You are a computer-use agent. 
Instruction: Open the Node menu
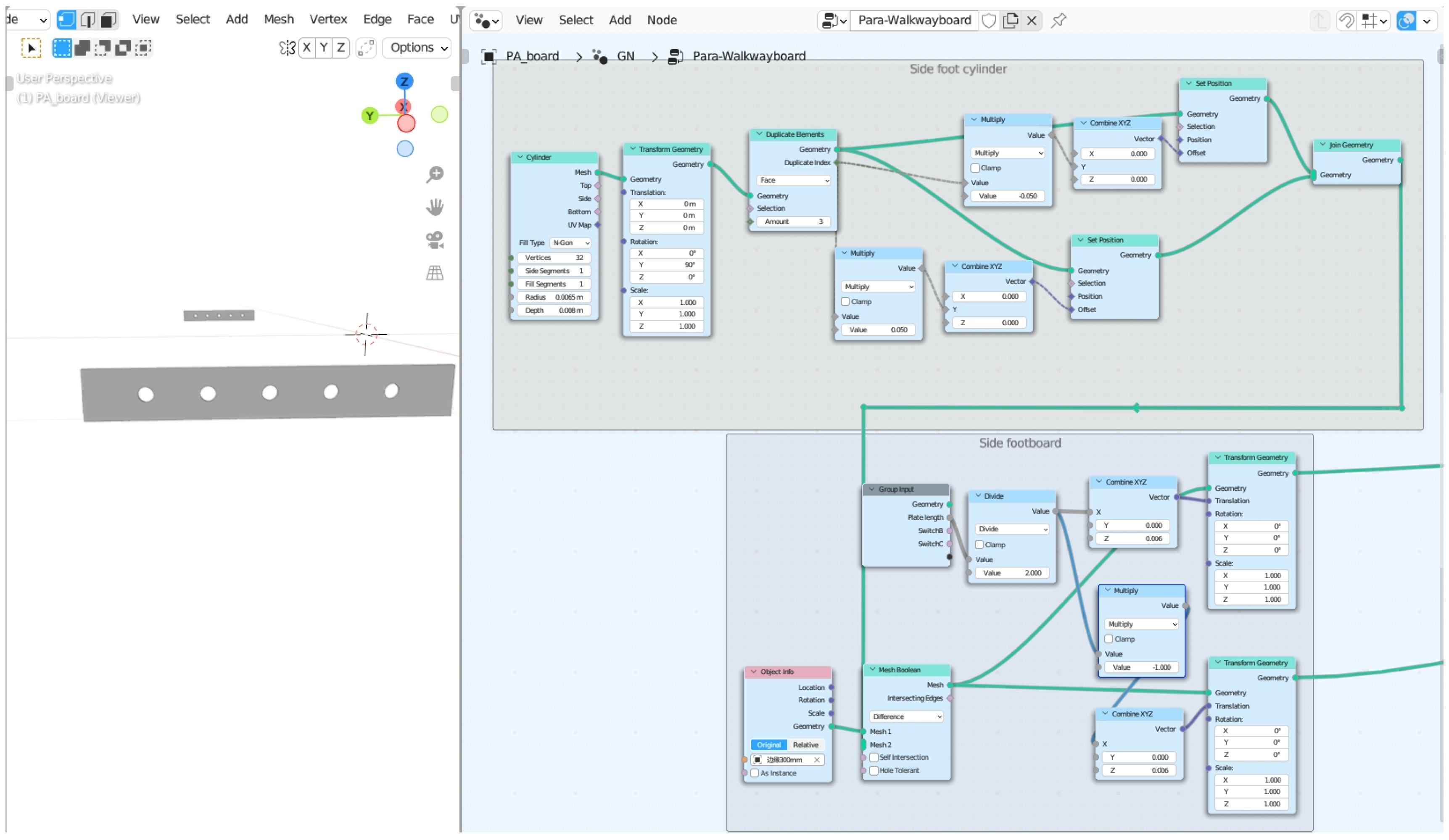(662, 20)
